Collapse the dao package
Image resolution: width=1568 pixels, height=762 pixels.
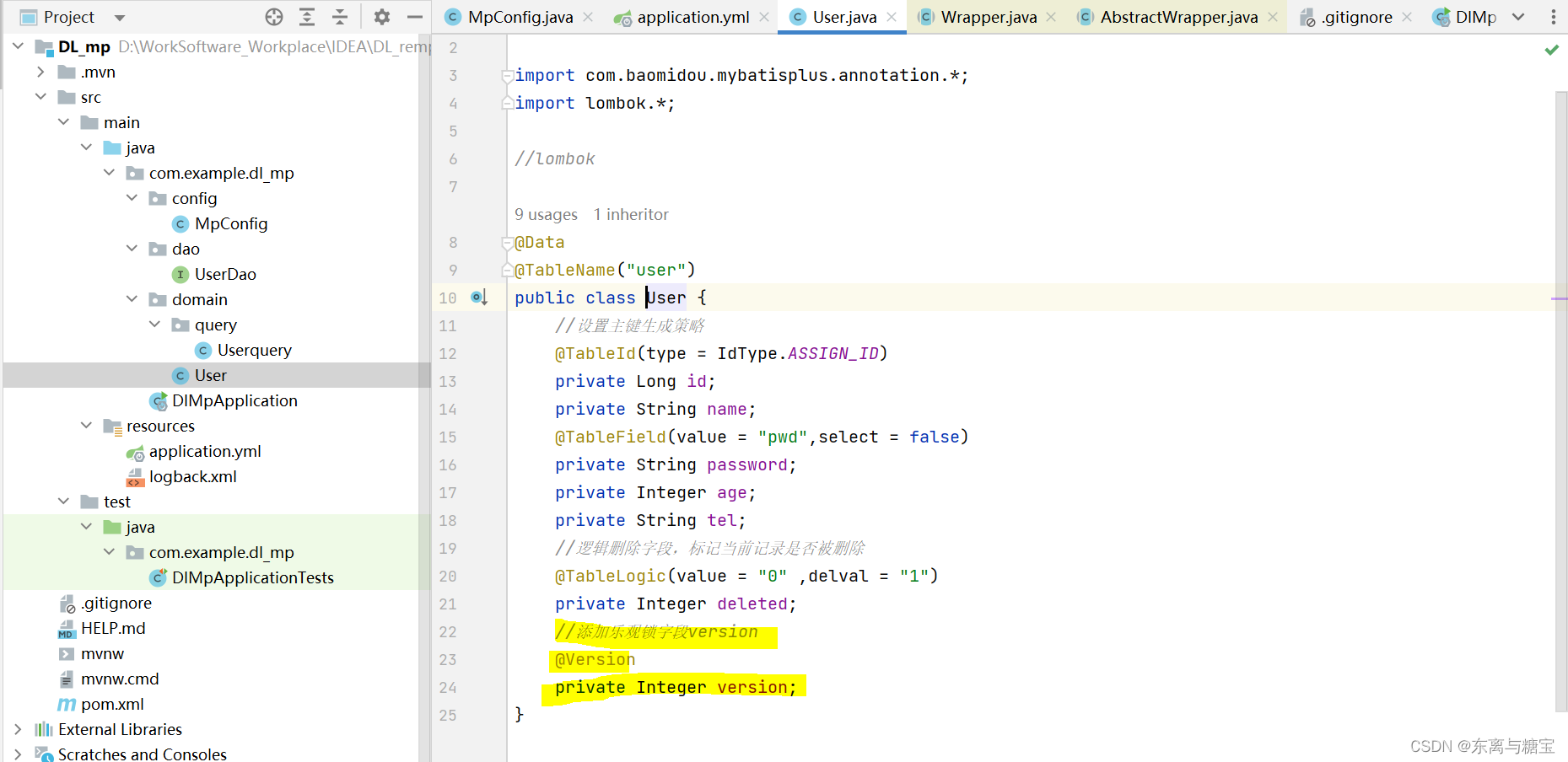tap(132, 249)
